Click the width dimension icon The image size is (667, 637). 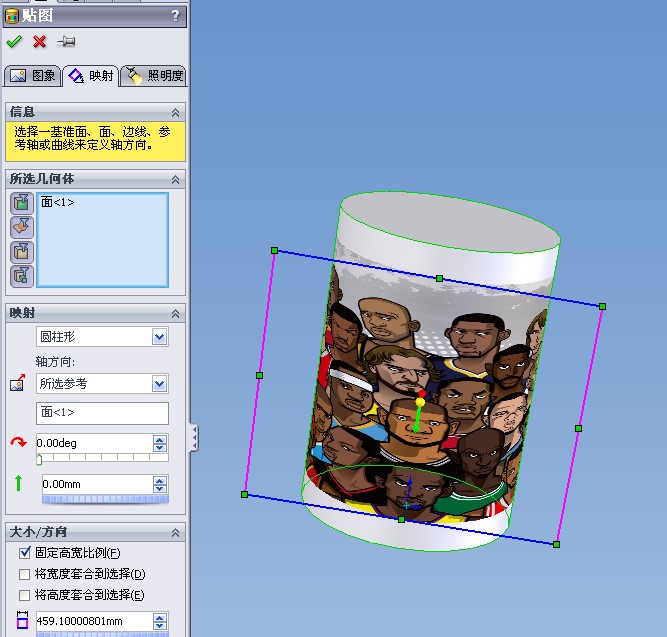(22, 620)
